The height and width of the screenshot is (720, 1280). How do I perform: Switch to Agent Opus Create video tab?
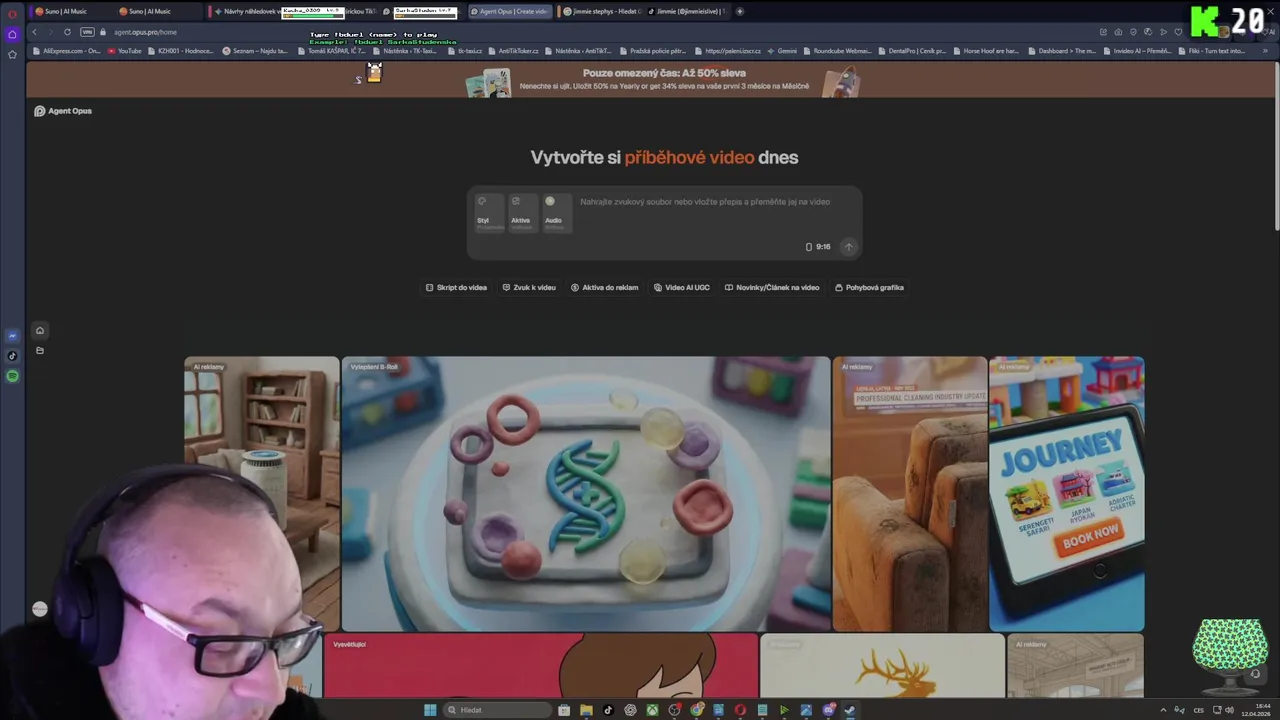pos(512,11)
